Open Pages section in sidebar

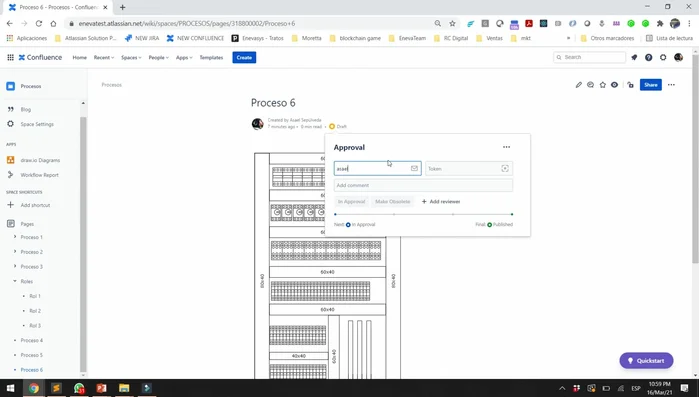[x=27, y=224]
